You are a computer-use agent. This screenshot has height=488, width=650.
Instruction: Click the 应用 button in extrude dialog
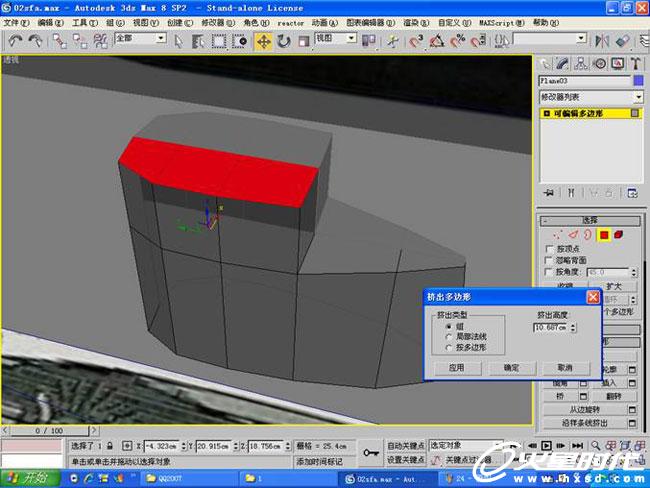pos(457,368)
